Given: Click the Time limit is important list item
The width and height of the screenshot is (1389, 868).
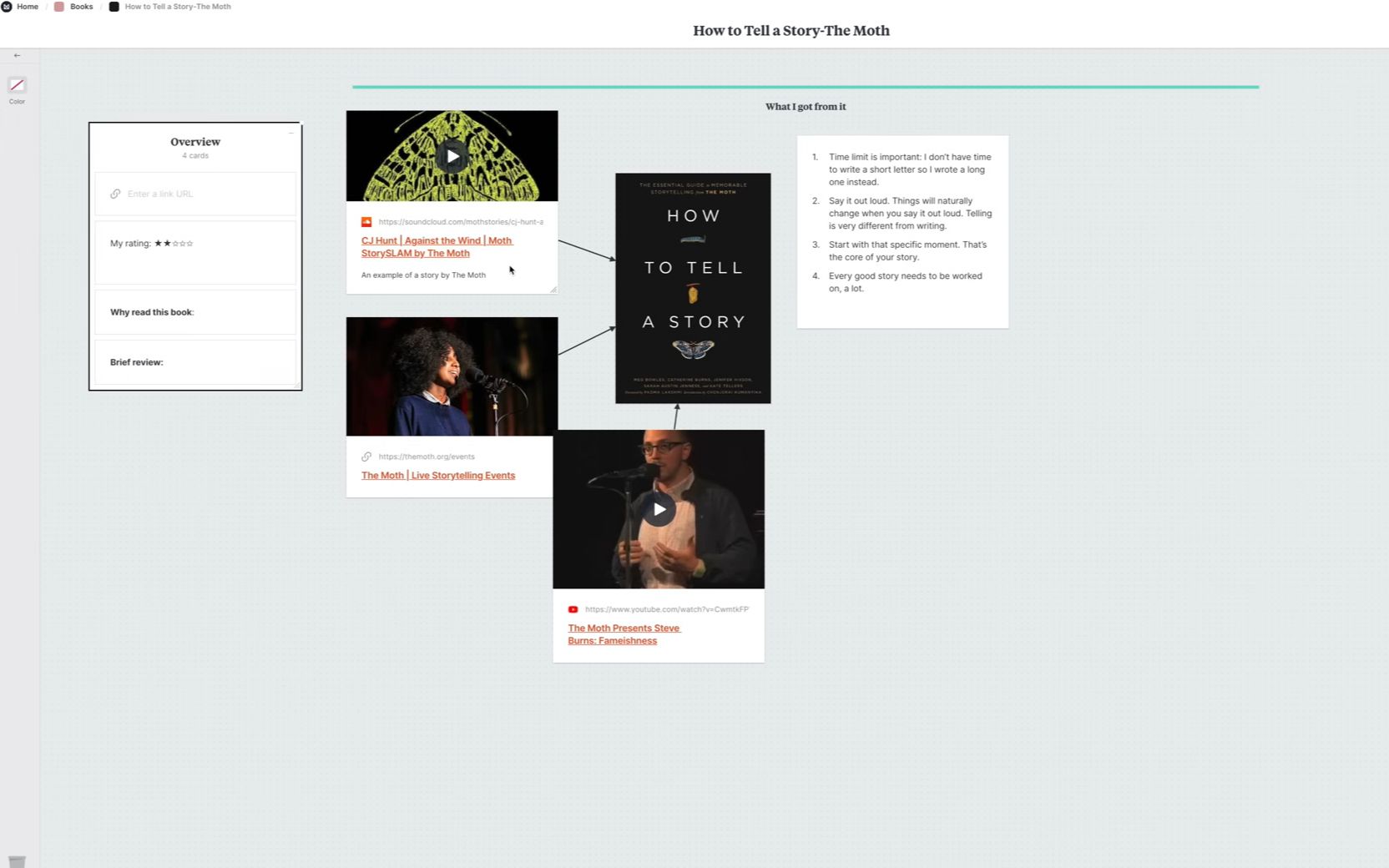Looking at the screenshot, I should coord(910,169).
